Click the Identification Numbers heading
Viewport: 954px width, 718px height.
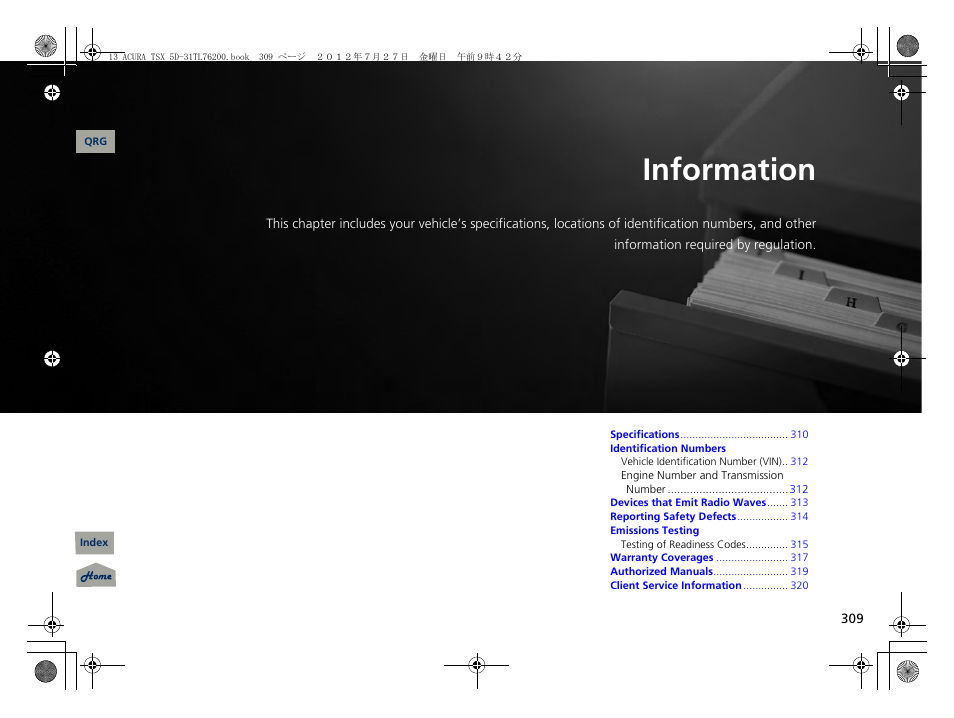(x=667, y=448)
